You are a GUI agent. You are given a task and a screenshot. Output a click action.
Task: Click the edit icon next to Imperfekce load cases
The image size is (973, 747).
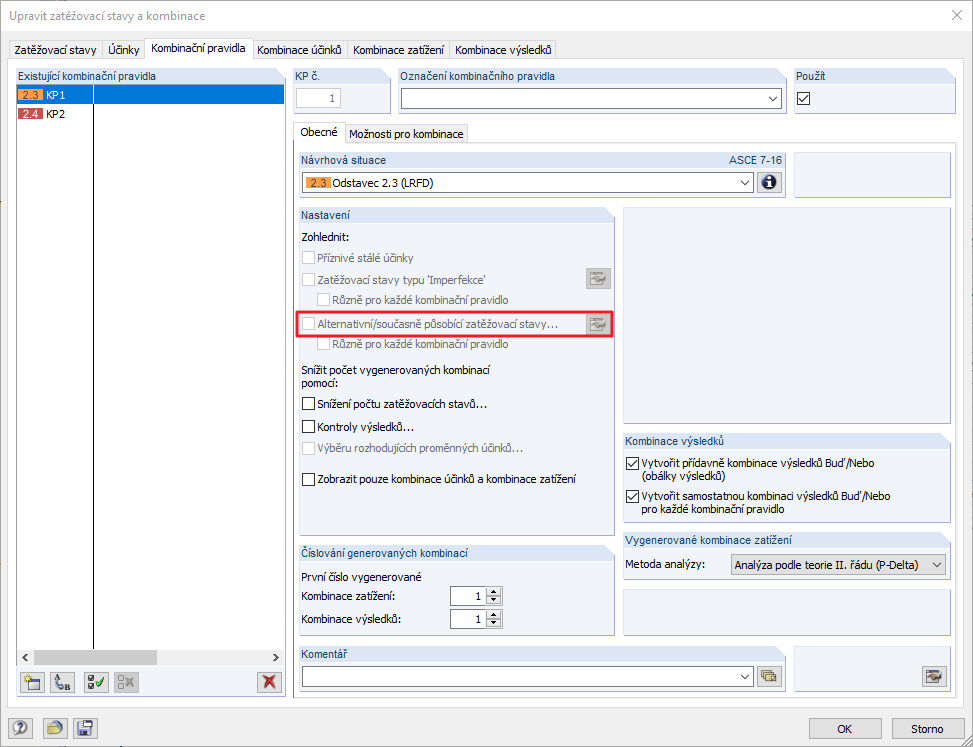[598, 279]
